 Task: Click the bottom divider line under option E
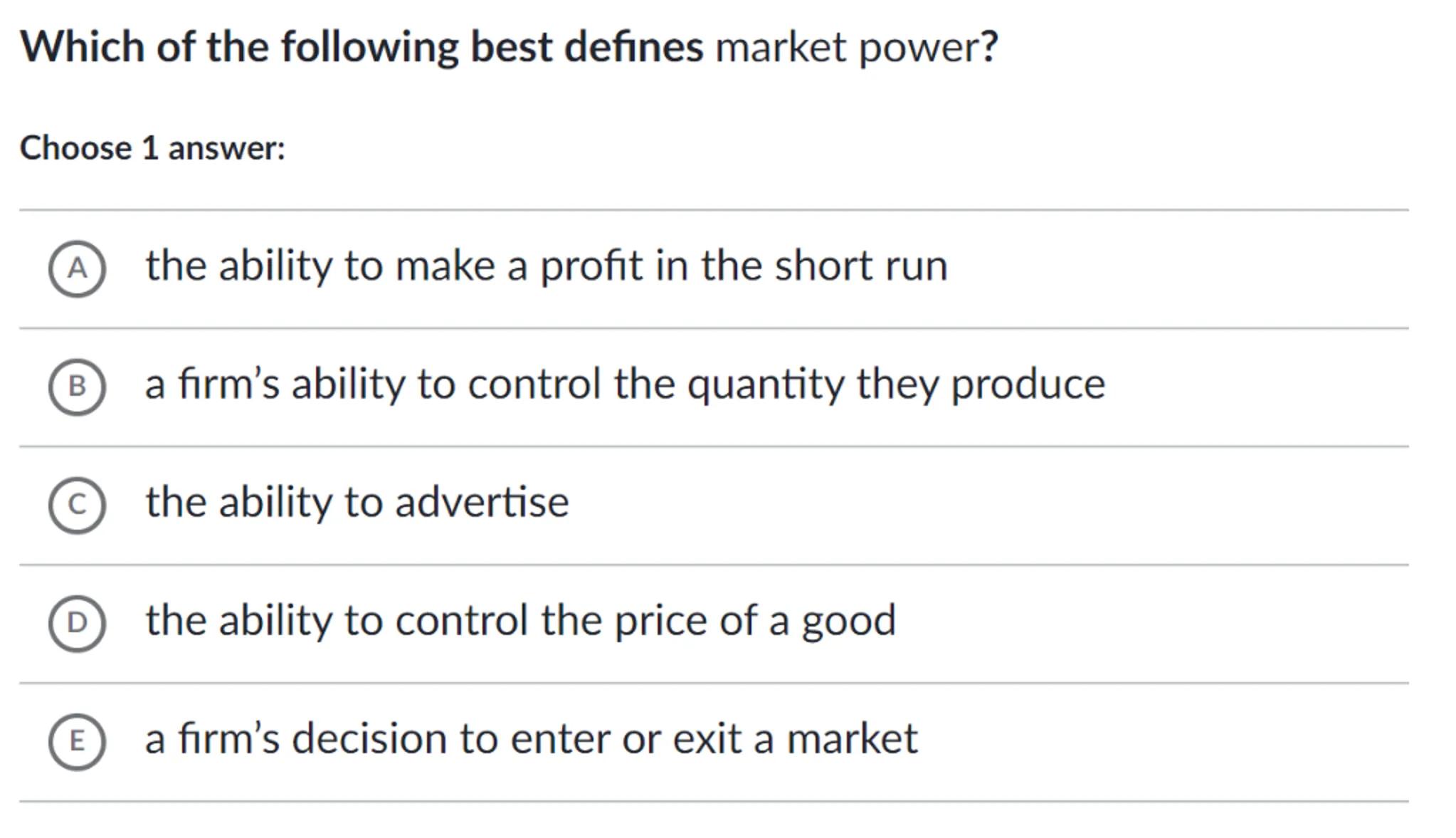pos(713,802)
